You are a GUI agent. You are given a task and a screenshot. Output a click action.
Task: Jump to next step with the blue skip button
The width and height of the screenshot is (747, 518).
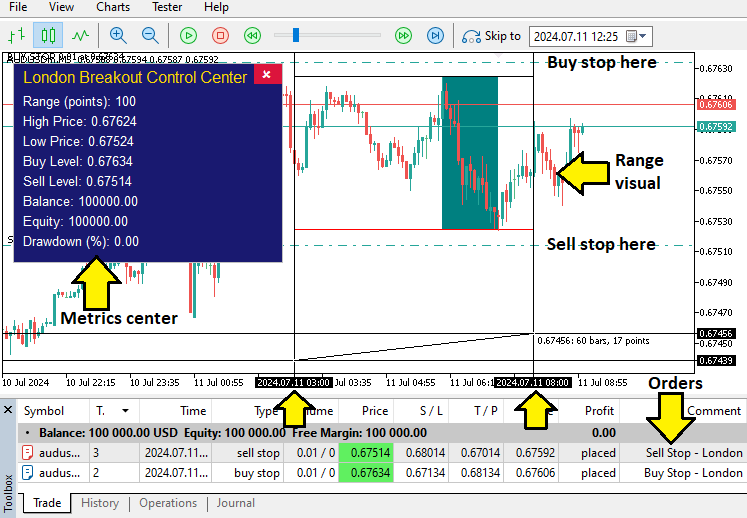pyautogui.click(x=435, y=36)
